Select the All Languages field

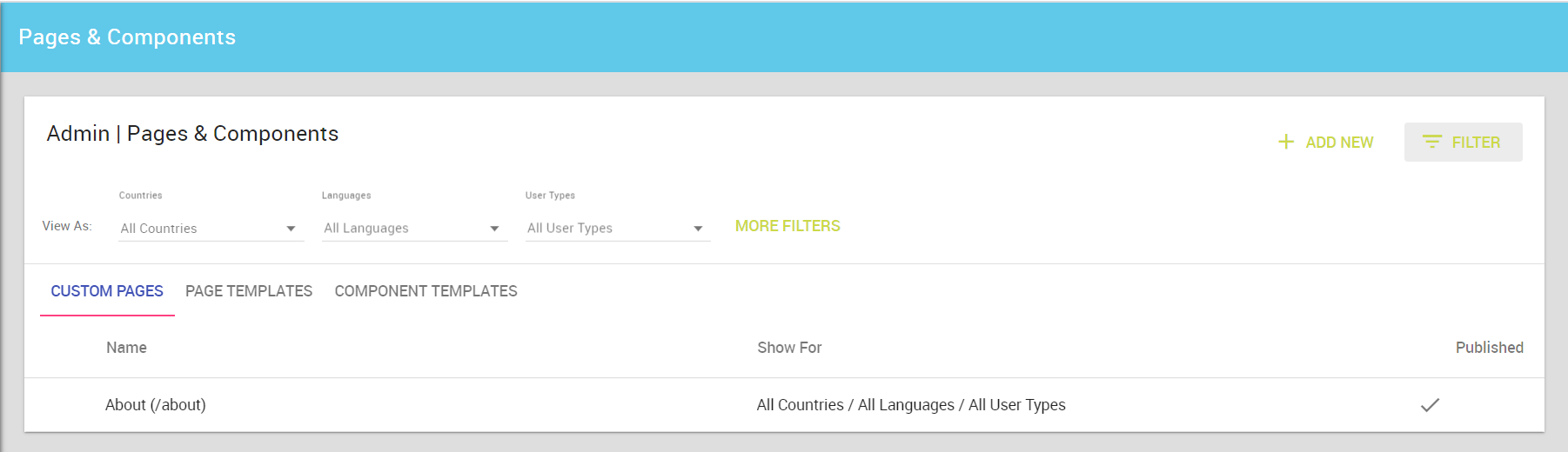[415, 228]
